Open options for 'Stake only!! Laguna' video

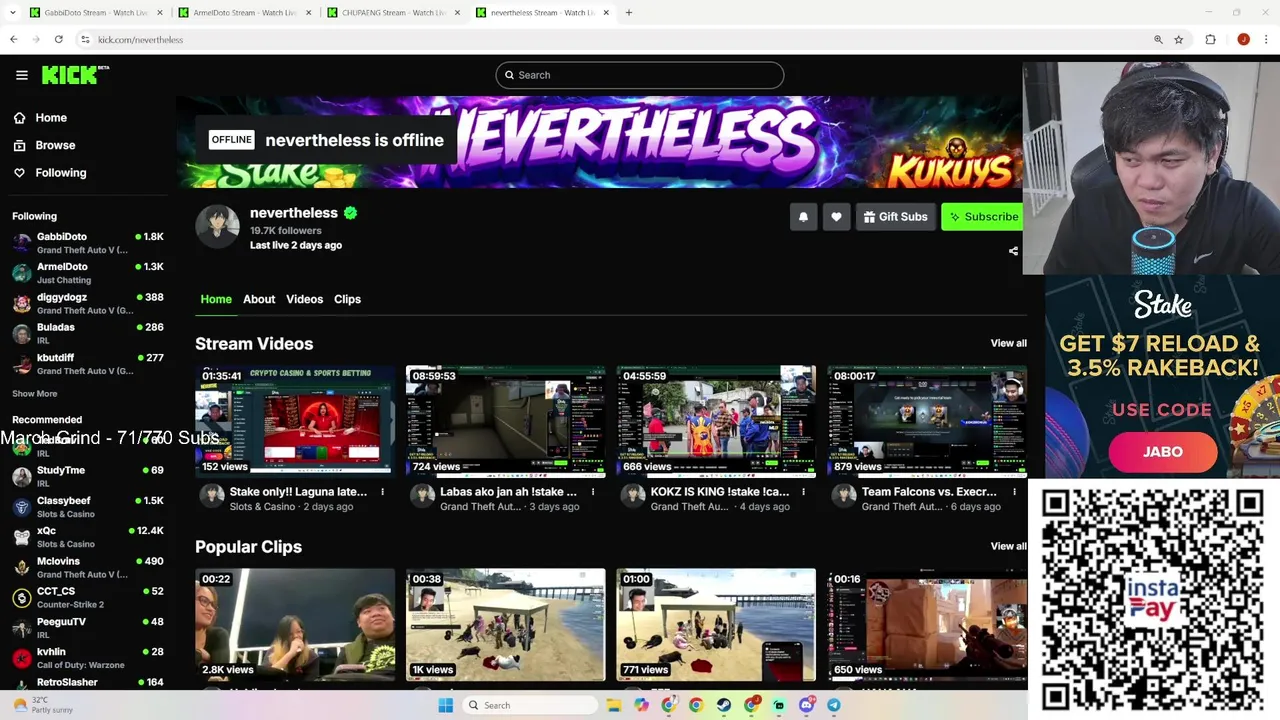(x=382, y=492)
